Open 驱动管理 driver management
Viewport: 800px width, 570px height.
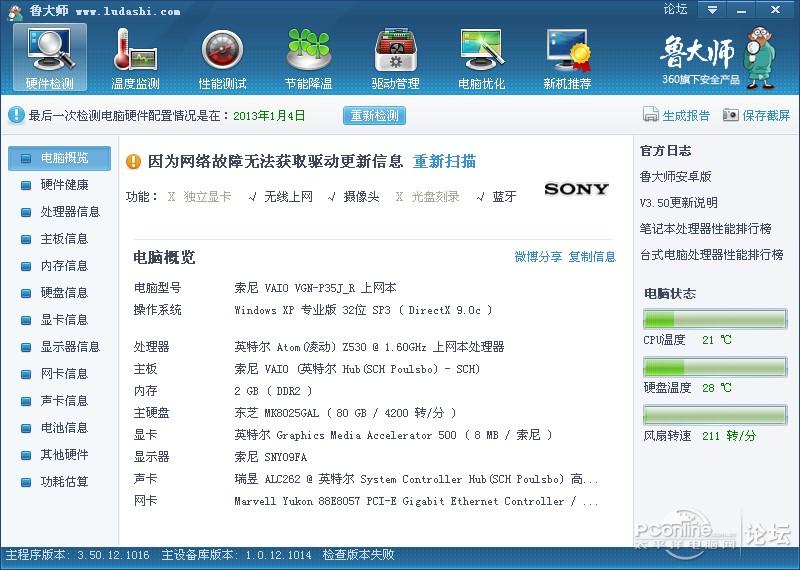[395, 58]
